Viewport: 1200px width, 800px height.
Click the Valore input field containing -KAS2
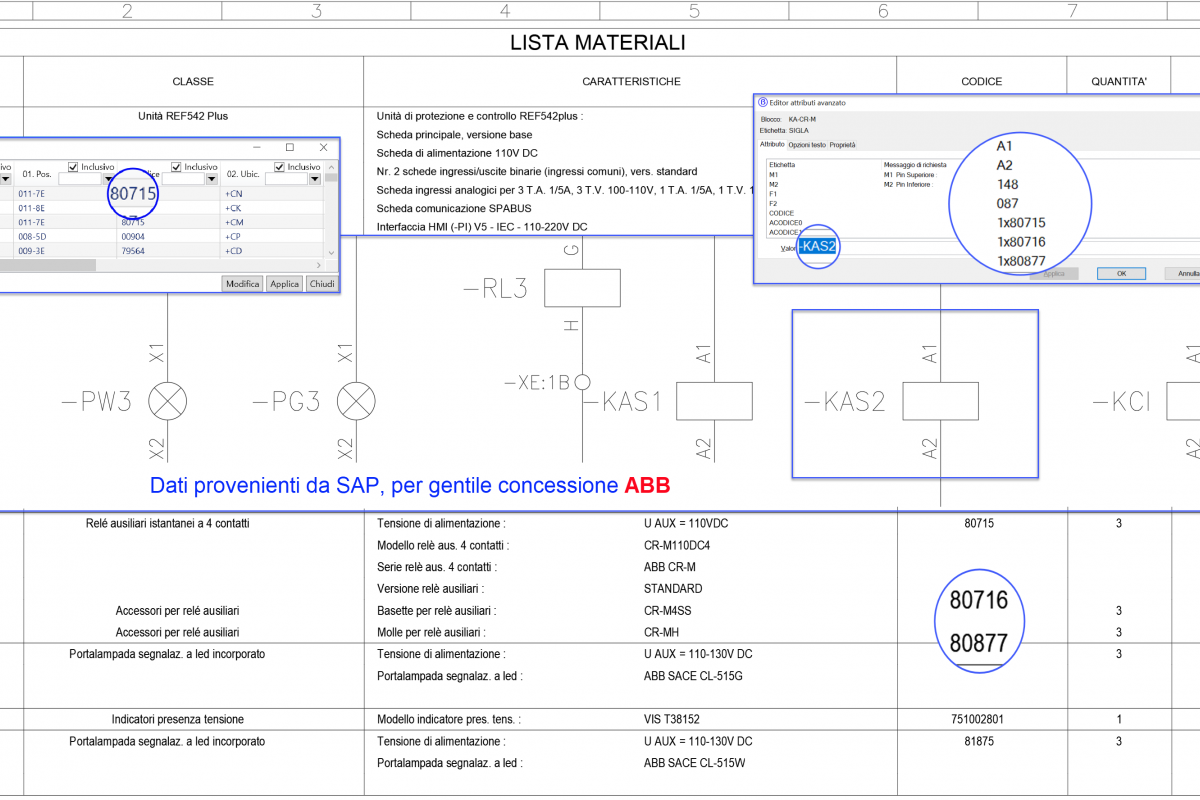click(x=996, y=246)
